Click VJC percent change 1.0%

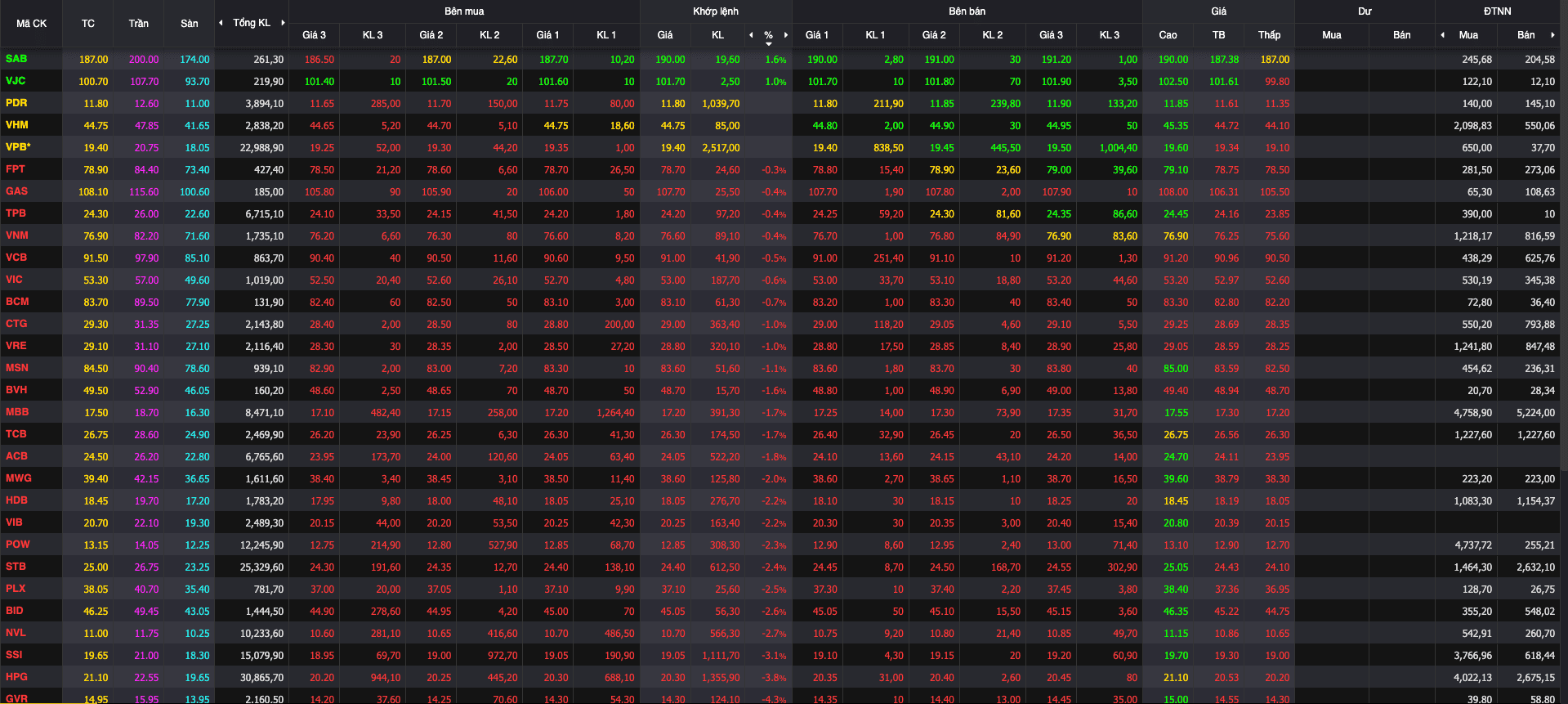(x=775, y=82)
